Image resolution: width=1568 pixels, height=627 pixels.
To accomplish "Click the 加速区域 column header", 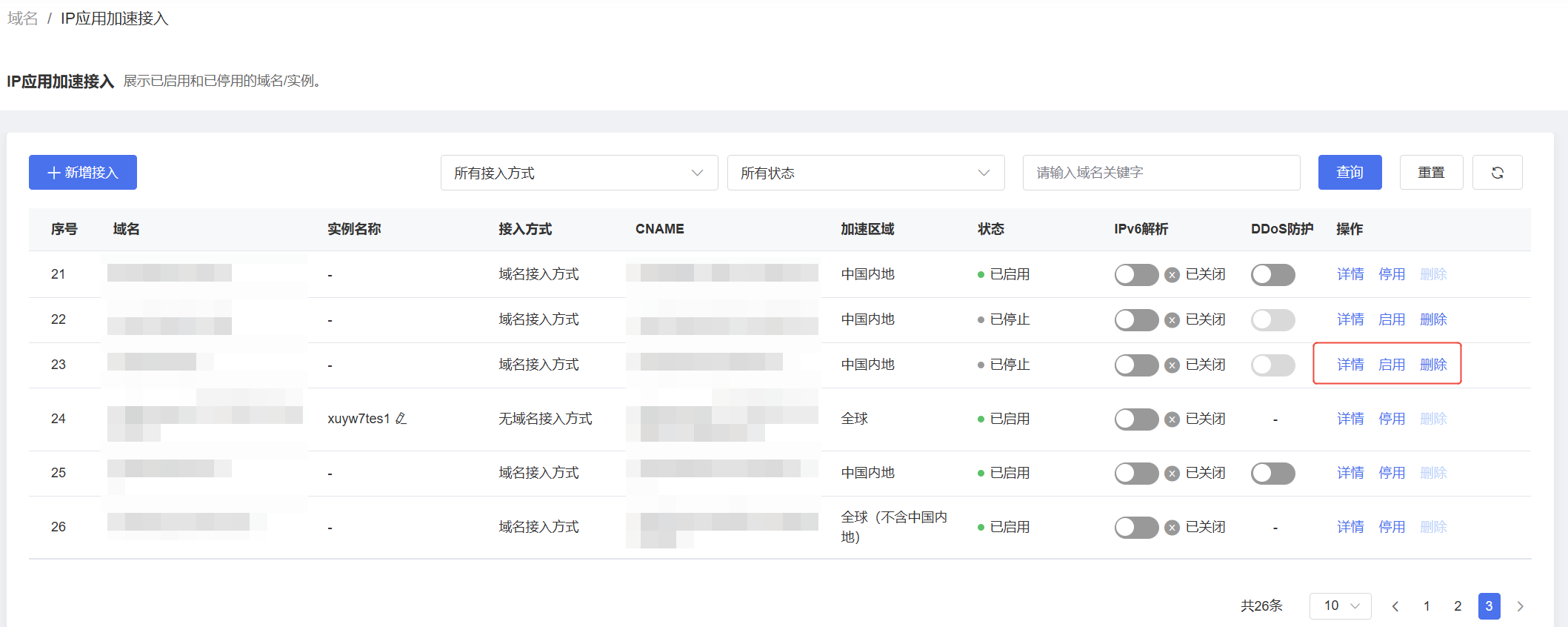I will click(x=867, y=230).
